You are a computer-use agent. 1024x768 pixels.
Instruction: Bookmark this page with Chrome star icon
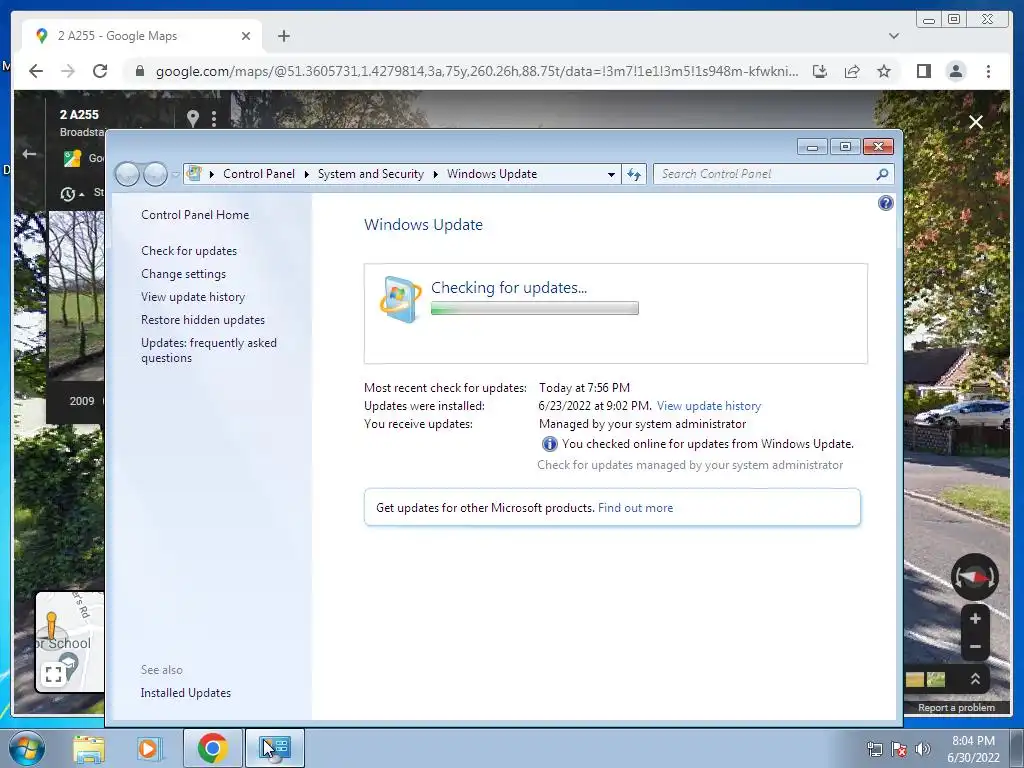point(884,71)
